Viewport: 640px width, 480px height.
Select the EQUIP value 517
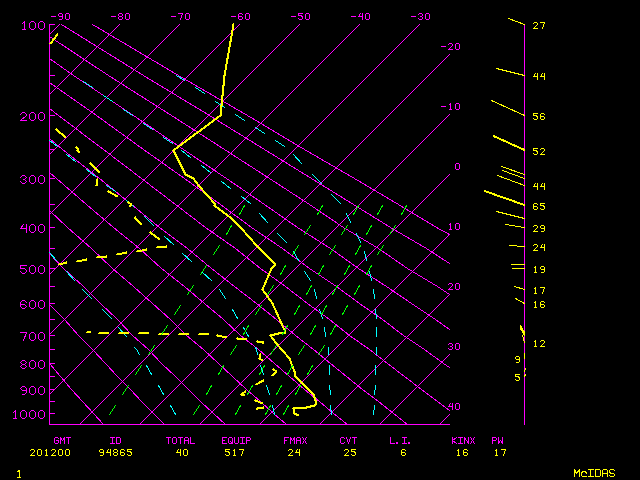[x=237, y=453]
